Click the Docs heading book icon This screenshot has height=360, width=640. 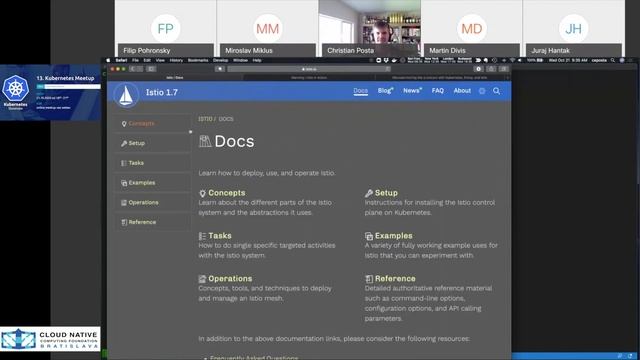[205, 141]
